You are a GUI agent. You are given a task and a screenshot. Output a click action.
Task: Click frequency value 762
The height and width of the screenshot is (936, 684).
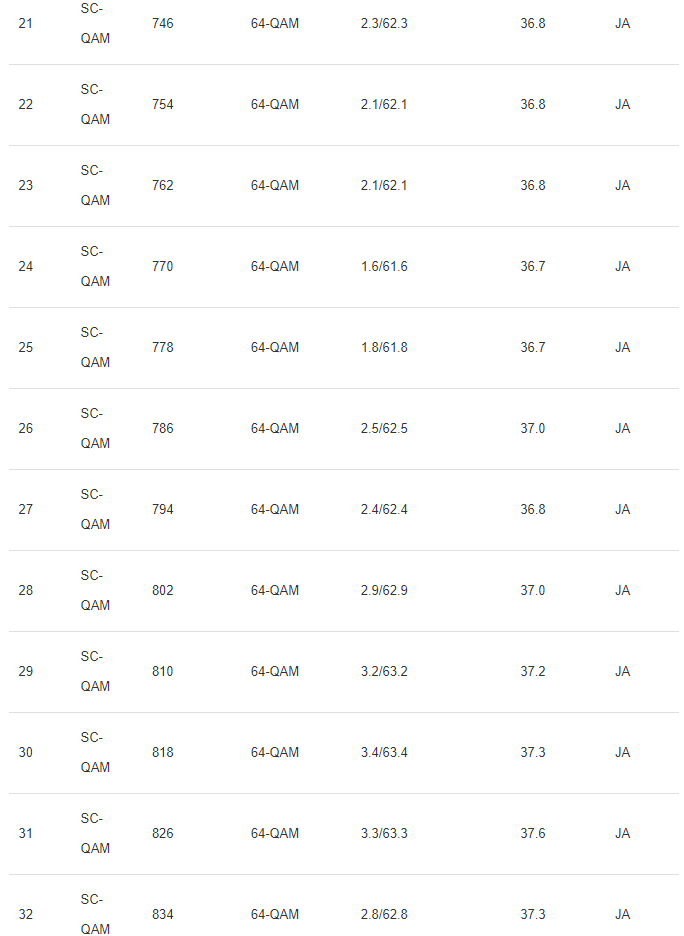(162, 185)
